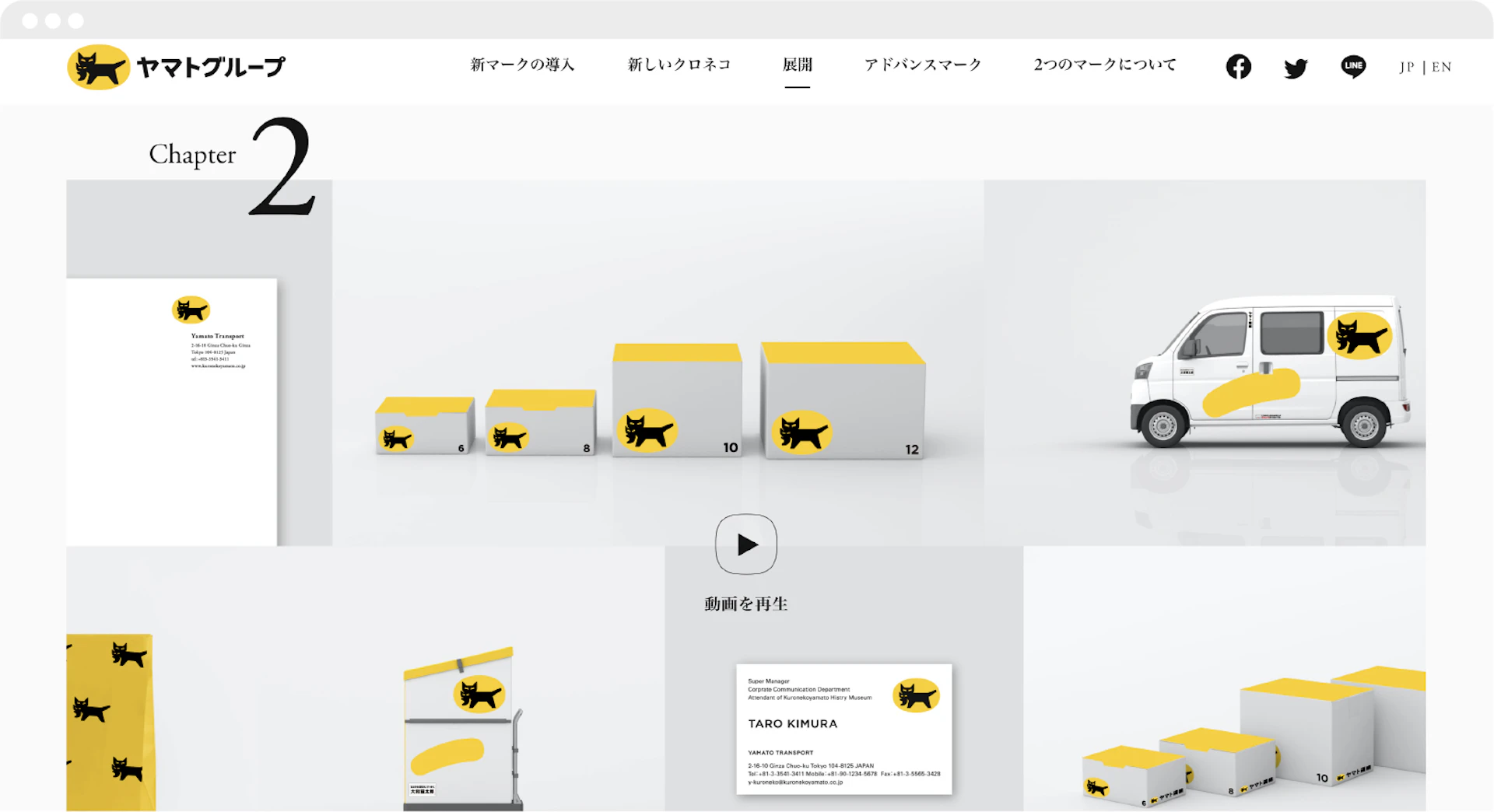The image size is (1494, 812).
Task: Click the cat logo on the van
Action: point(1359,336)
